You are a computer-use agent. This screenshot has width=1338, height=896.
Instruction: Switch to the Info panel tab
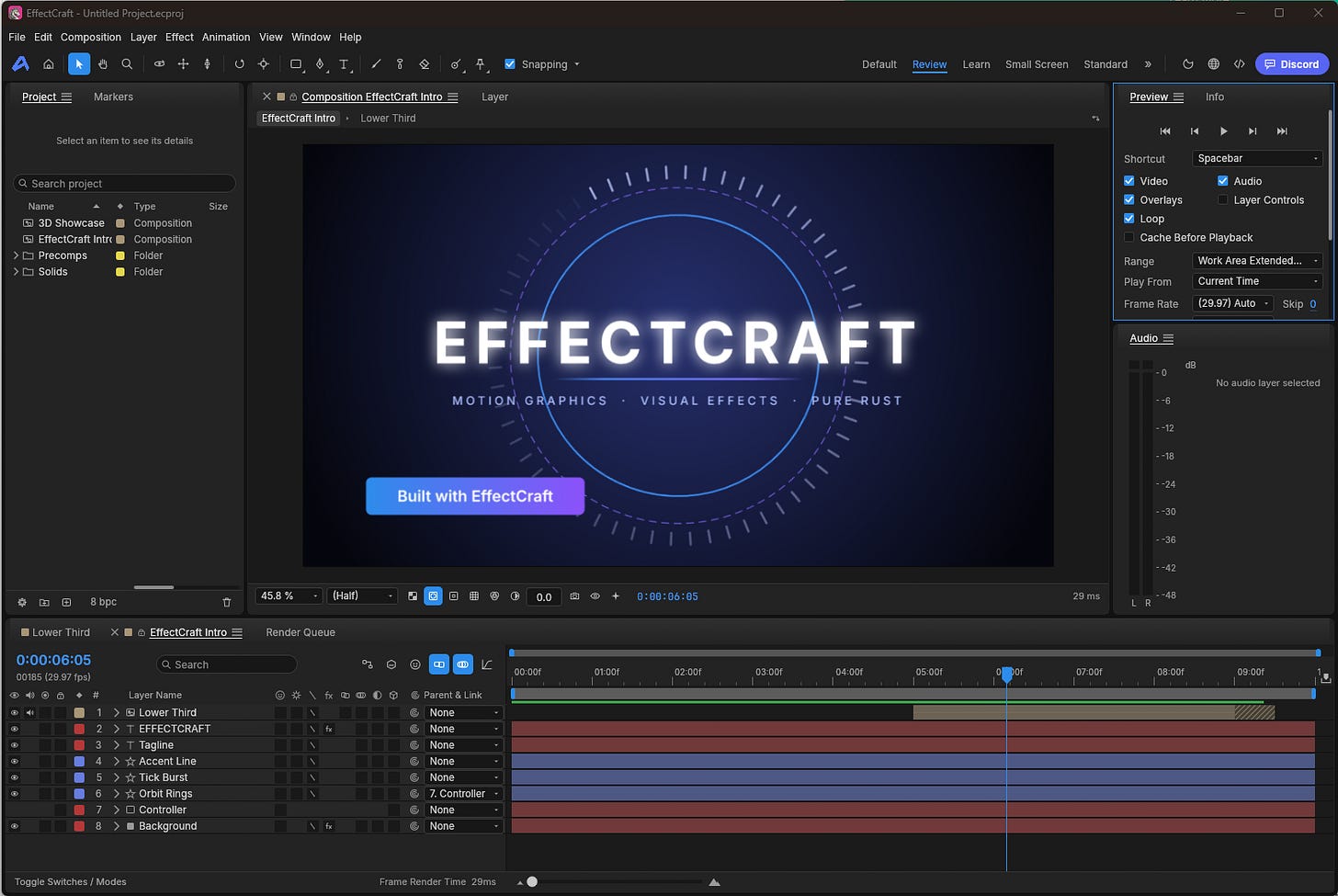click(1215, 96)
